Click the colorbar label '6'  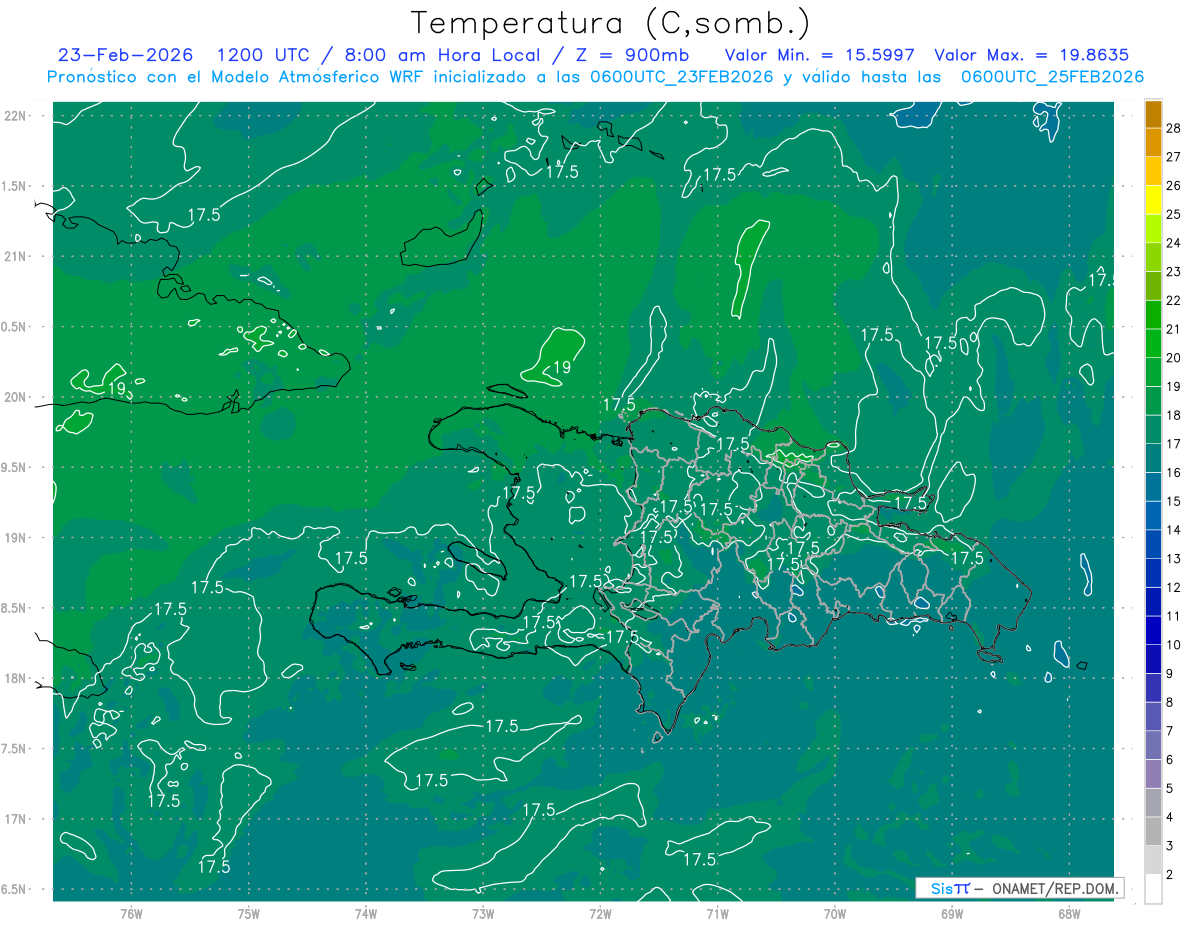tap(1169, 760)
